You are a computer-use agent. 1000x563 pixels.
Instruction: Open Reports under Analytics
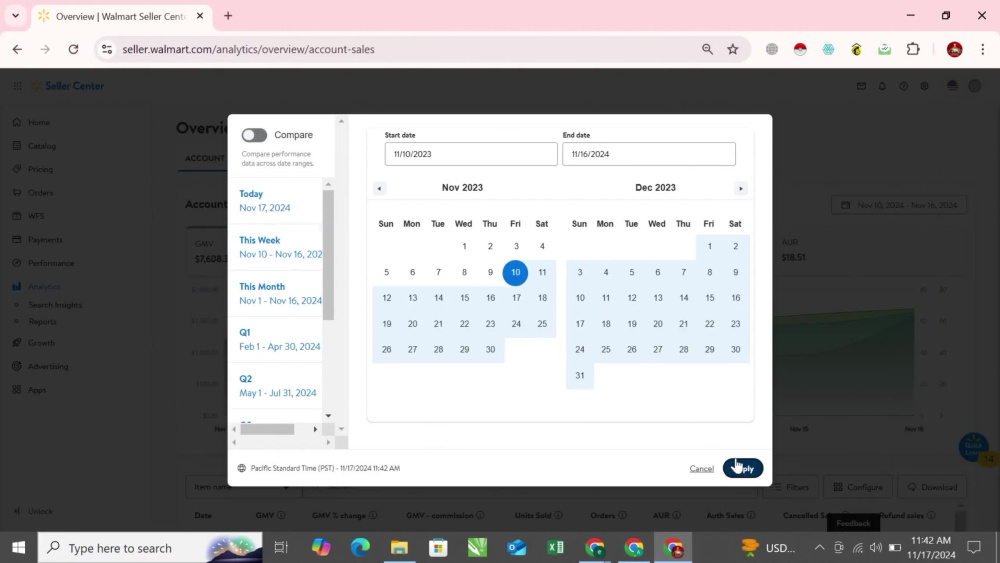42,321
